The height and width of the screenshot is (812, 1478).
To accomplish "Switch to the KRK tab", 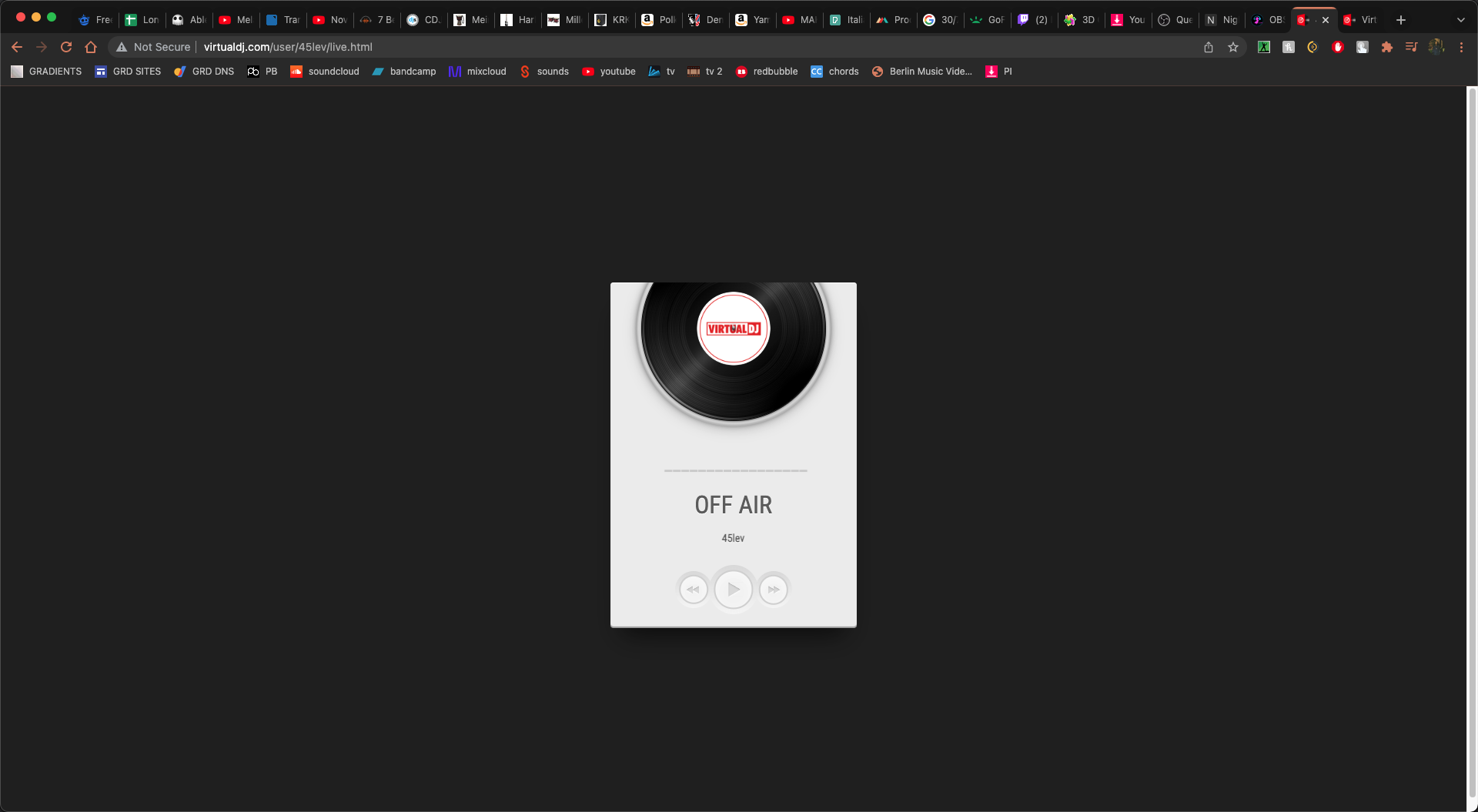I will pyautogui.click(x=611, y=20).
